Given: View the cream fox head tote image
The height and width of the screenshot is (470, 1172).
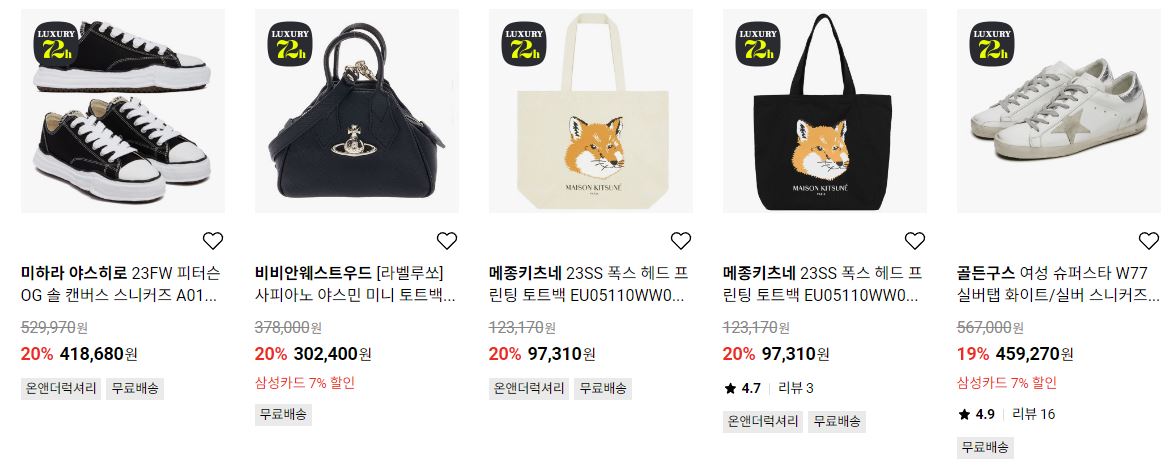Looking at the screenshot, I should click(x=590, y=111).
